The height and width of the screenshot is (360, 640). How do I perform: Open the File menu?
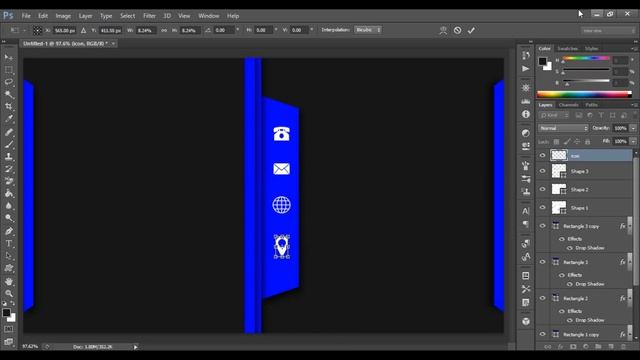tap(26, 16)
